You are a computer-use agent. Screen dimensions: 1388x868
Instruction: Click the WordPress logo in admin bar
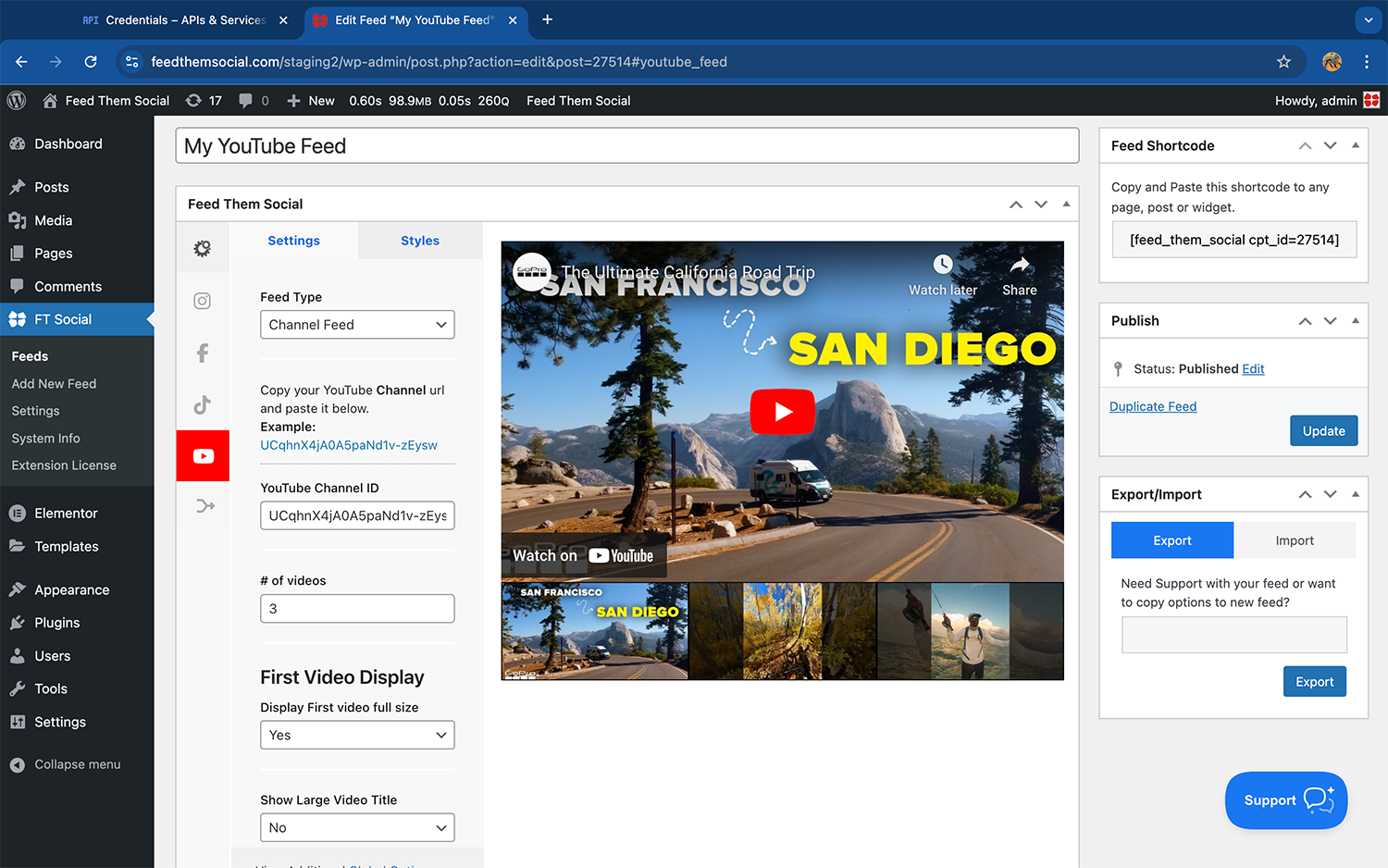(17, 101)
